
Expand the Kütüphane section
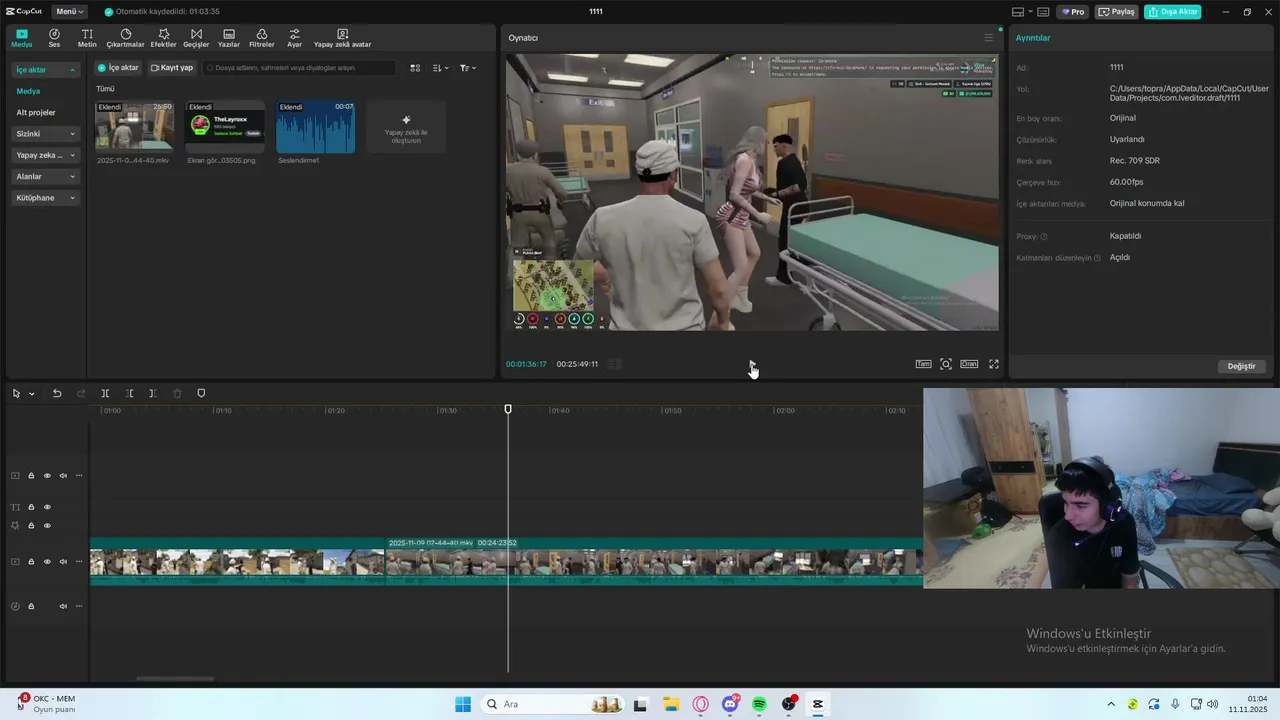click(x=45, y=198)
